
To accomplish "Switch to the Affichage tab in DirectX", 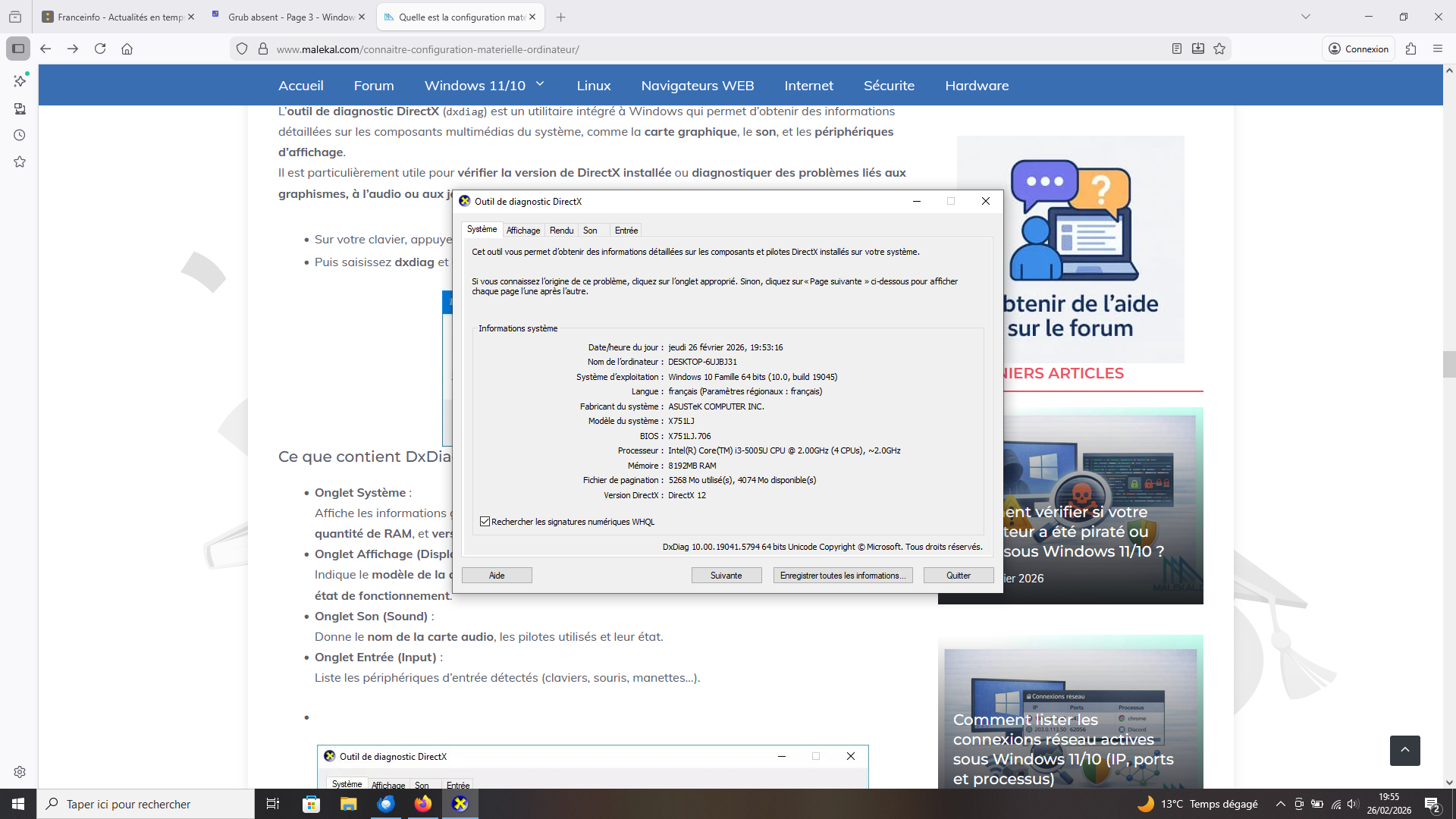I will point(523,231).
